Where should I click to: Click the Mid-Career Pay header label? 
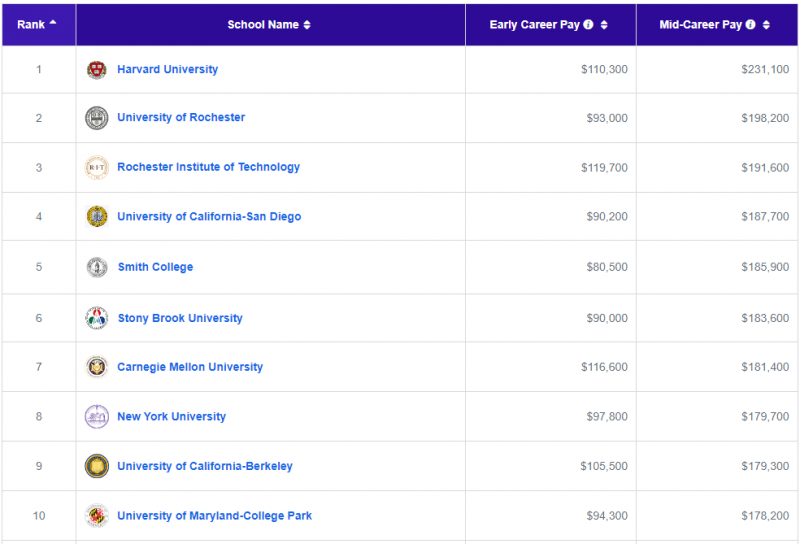(700, 24)
